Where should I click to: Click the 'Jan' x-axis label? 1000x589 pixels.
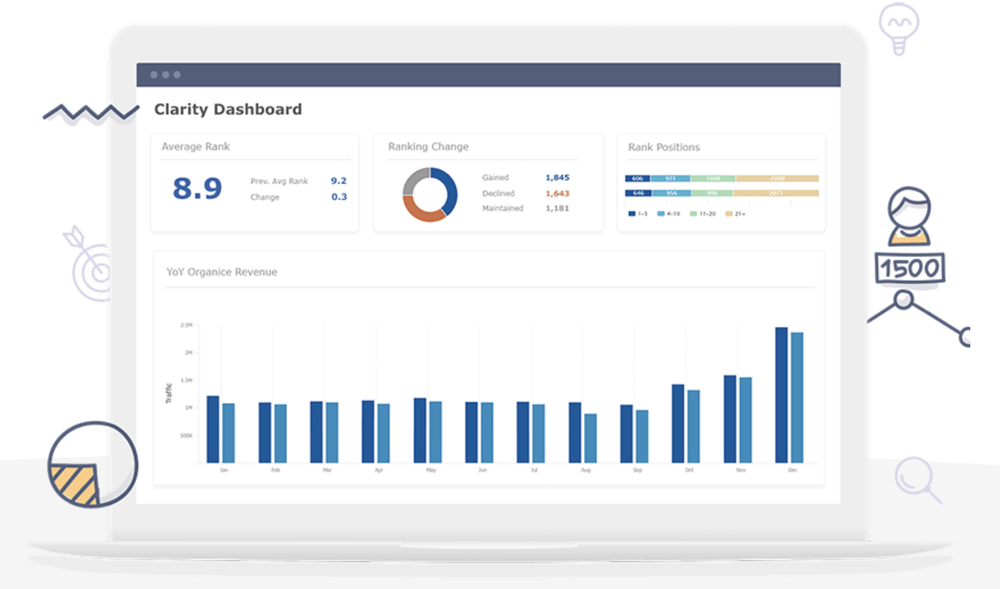coord(224,470)
